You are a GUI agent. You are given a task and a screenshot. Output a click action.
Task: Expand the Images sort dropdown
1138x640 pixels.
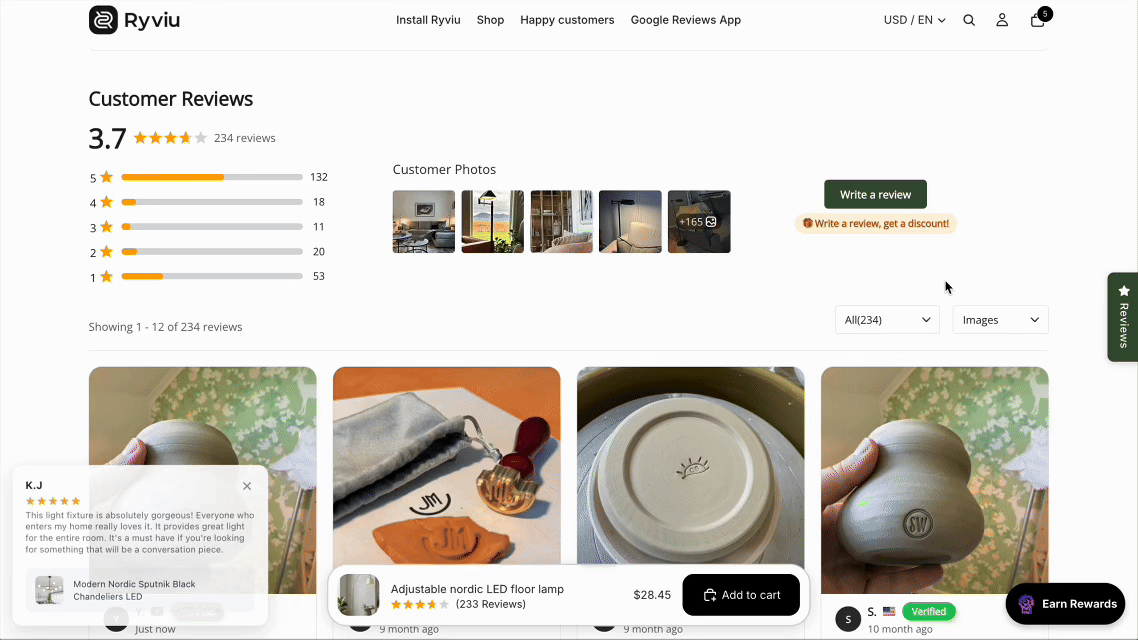[x=1000, y=320]
